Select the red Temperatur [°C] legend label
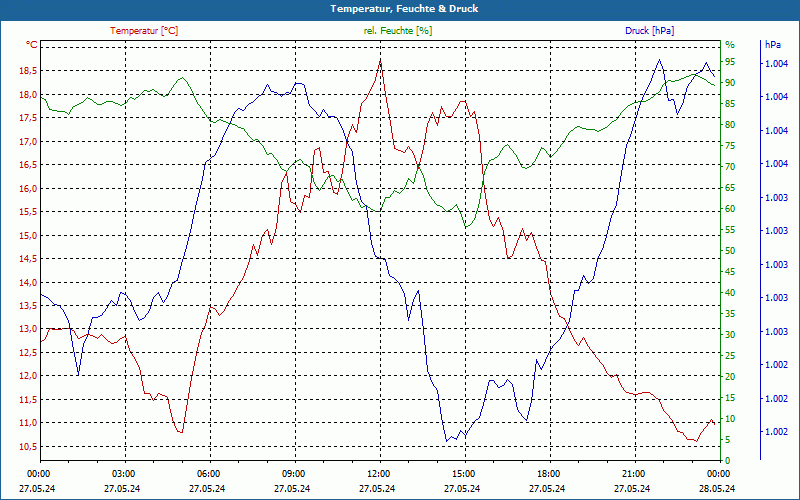 coord(144,31)
